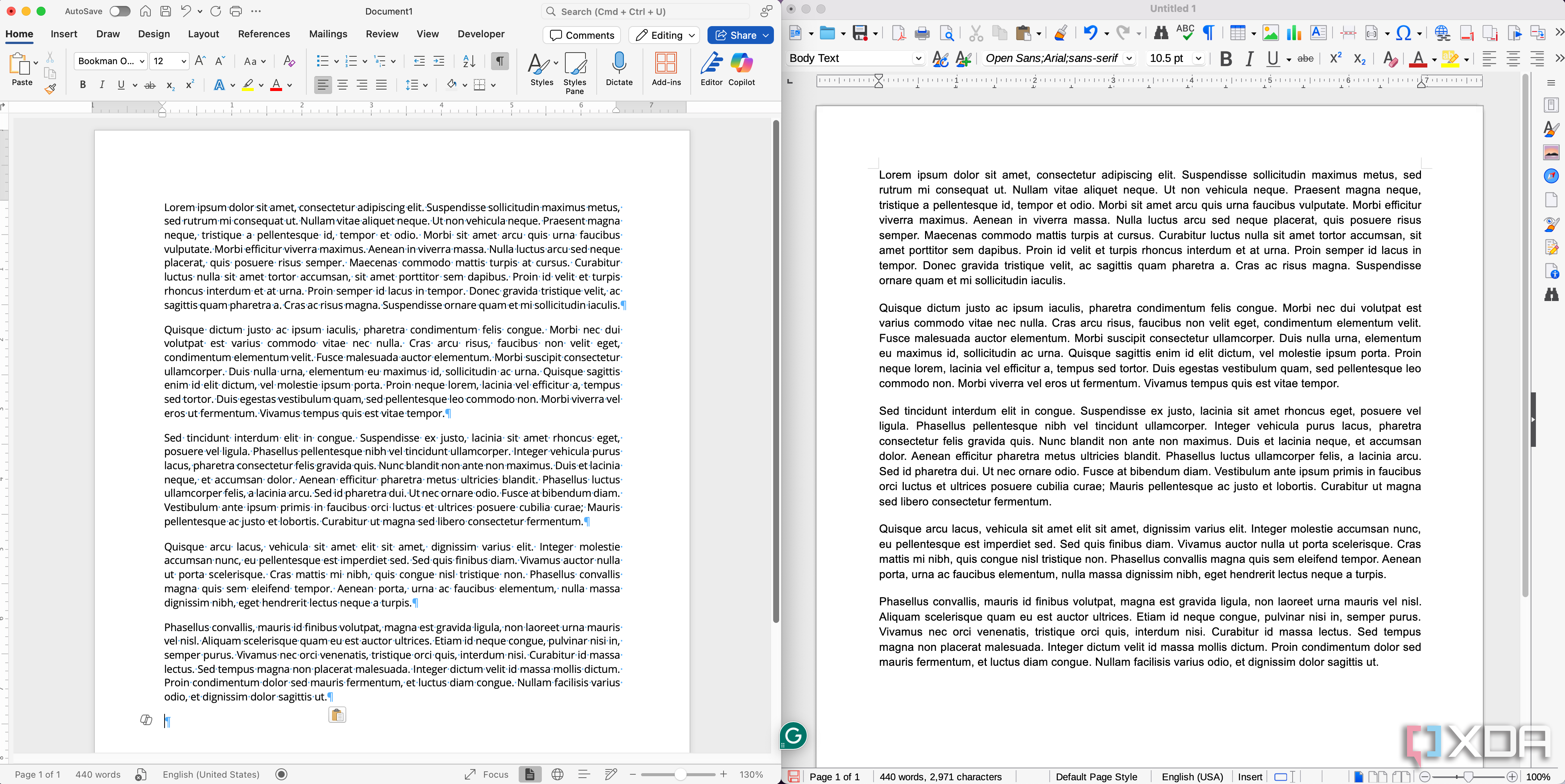Click the Word vertical scrollbar
This screenshot has width=1565, height=784.
click(776, 370)
